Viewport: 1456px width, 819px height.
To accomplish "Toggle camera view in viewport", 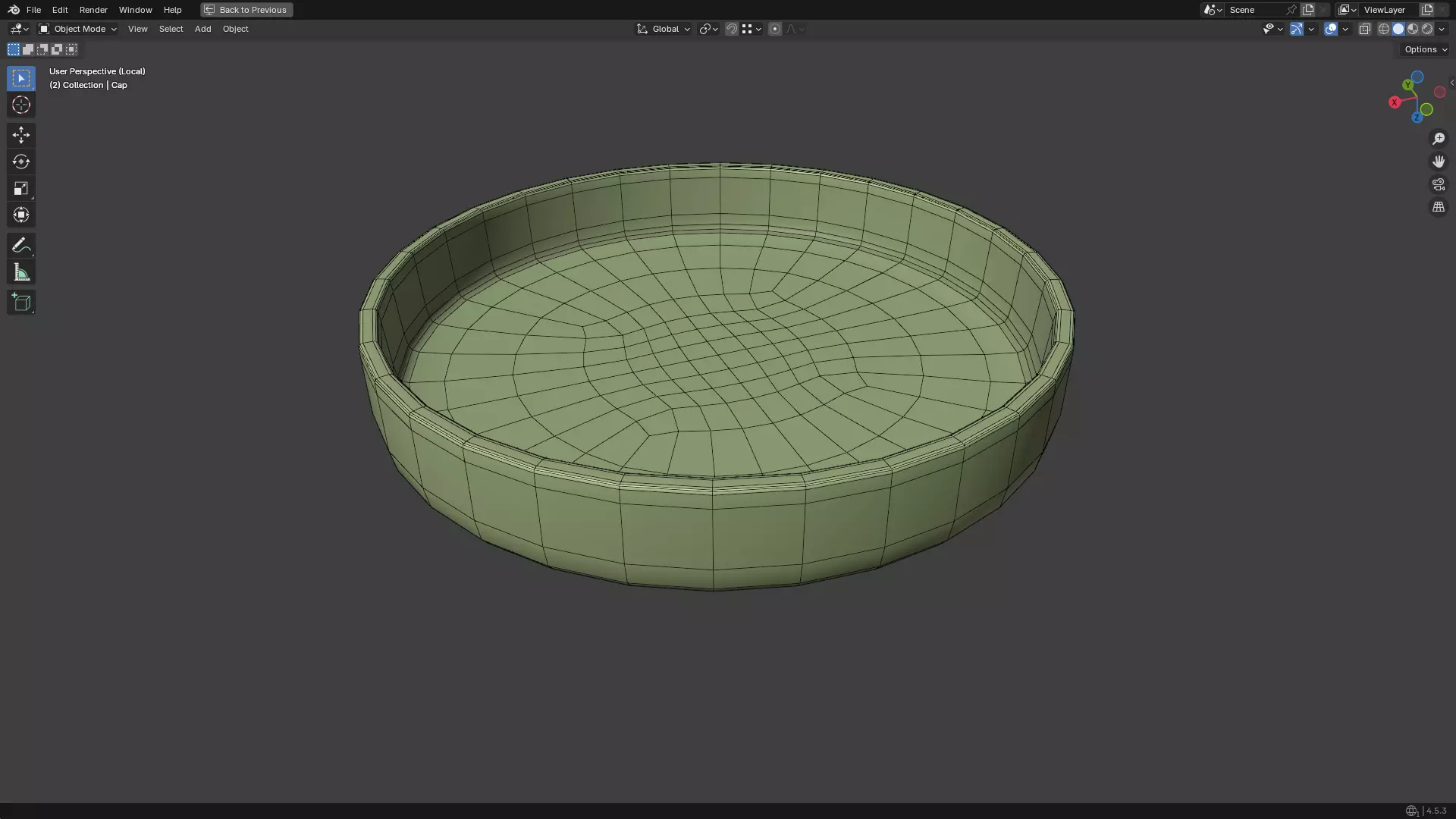I will tap(1438, 184).
